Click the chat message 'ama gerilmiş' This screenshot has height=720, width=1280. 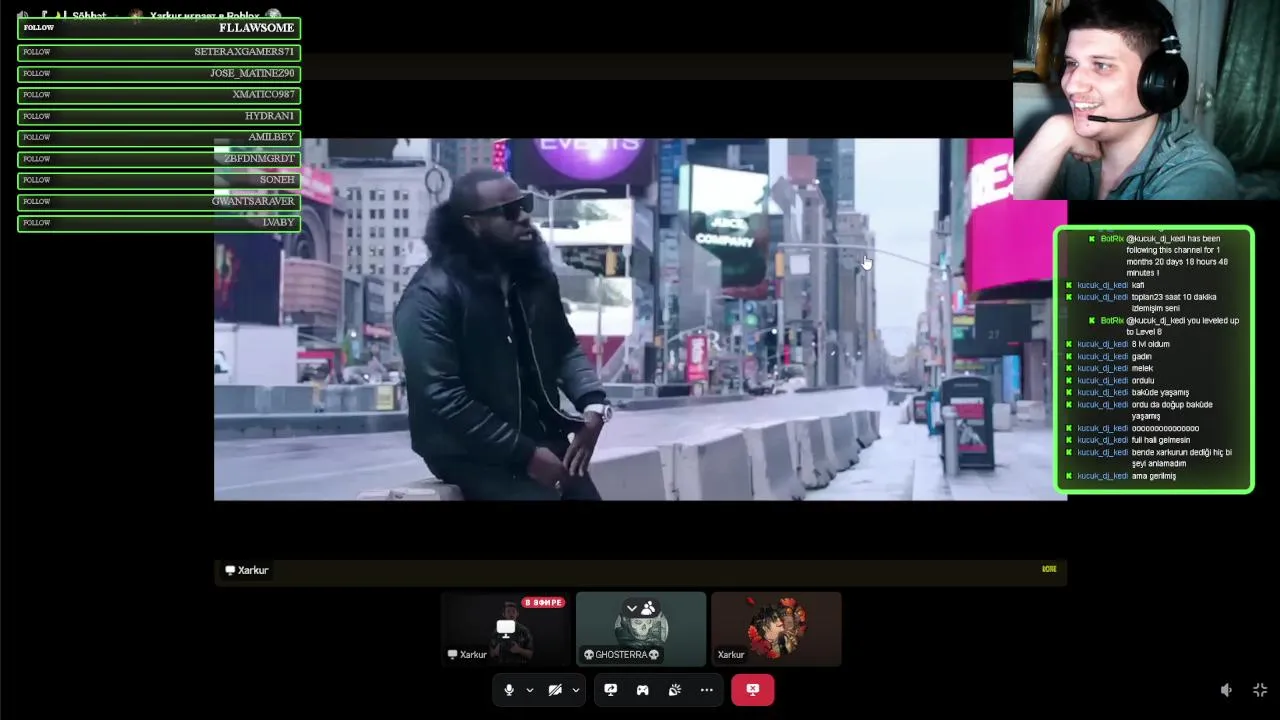coord(1154,476)
